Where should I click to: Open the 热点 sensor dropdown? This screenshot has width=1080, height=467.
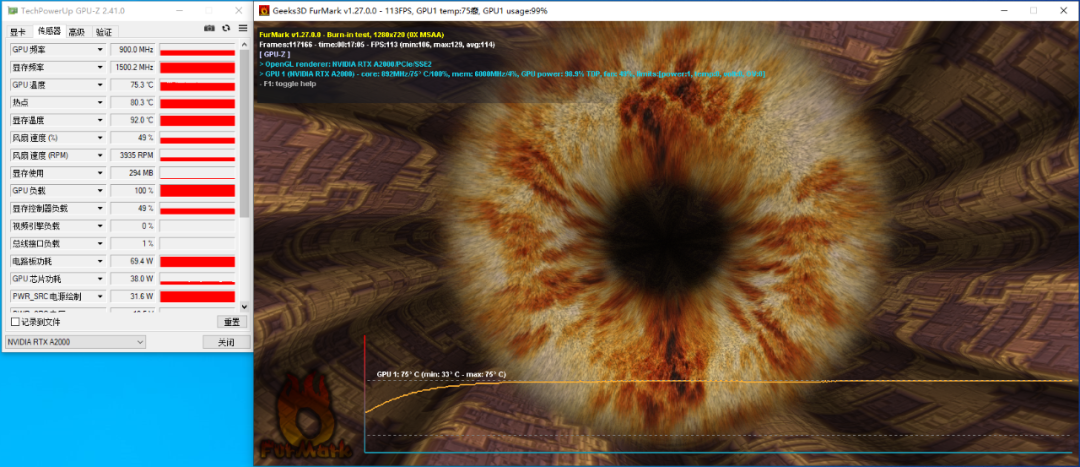pos(100,103)
